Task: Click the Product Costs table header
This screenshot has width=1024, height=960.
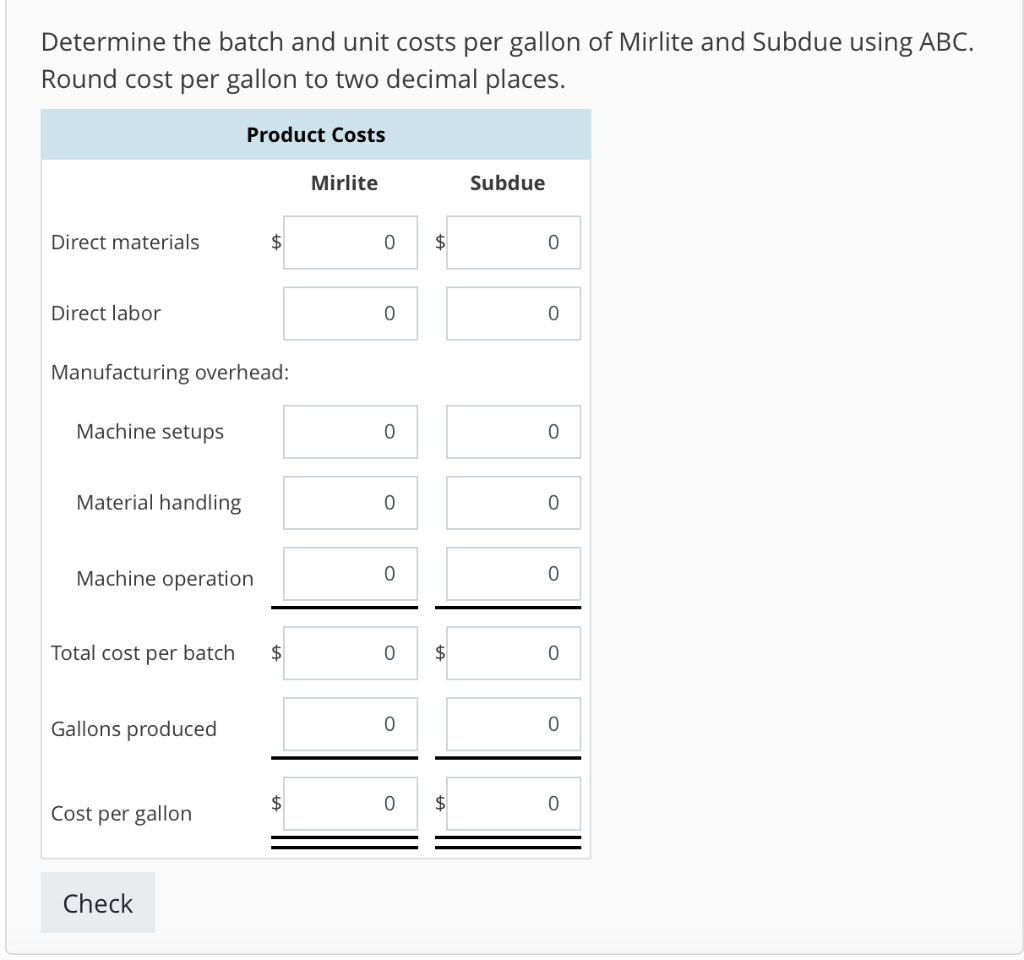Action: (315, 134)
